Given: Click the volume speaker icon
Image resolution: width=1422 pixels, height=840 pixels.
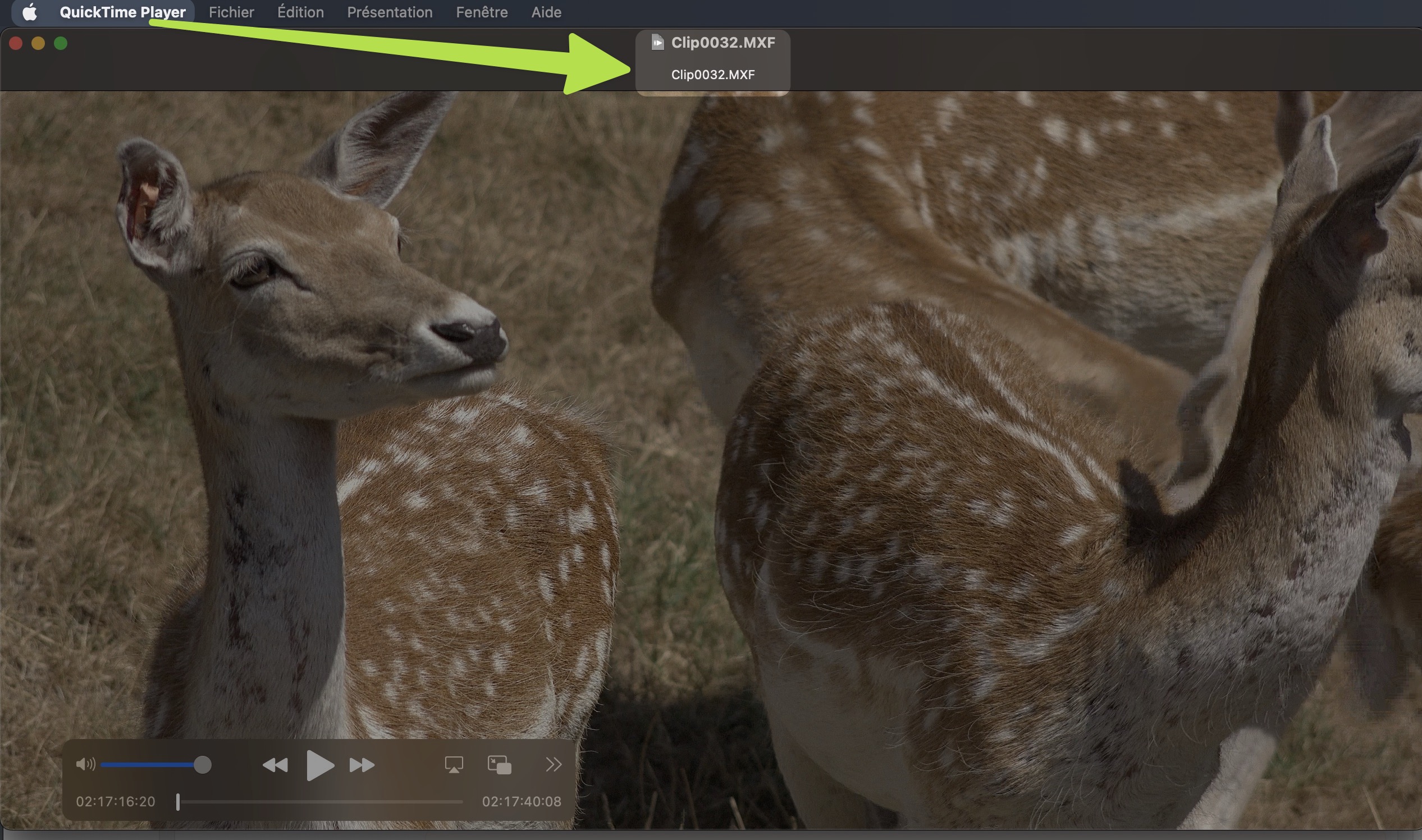Looking at the screenshot, I should (85, 765).
